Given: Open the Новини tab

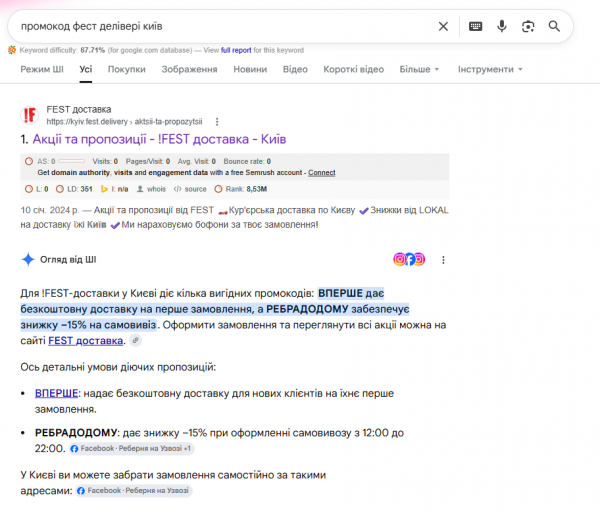Looking at the screenshot, I should point(250,69).
